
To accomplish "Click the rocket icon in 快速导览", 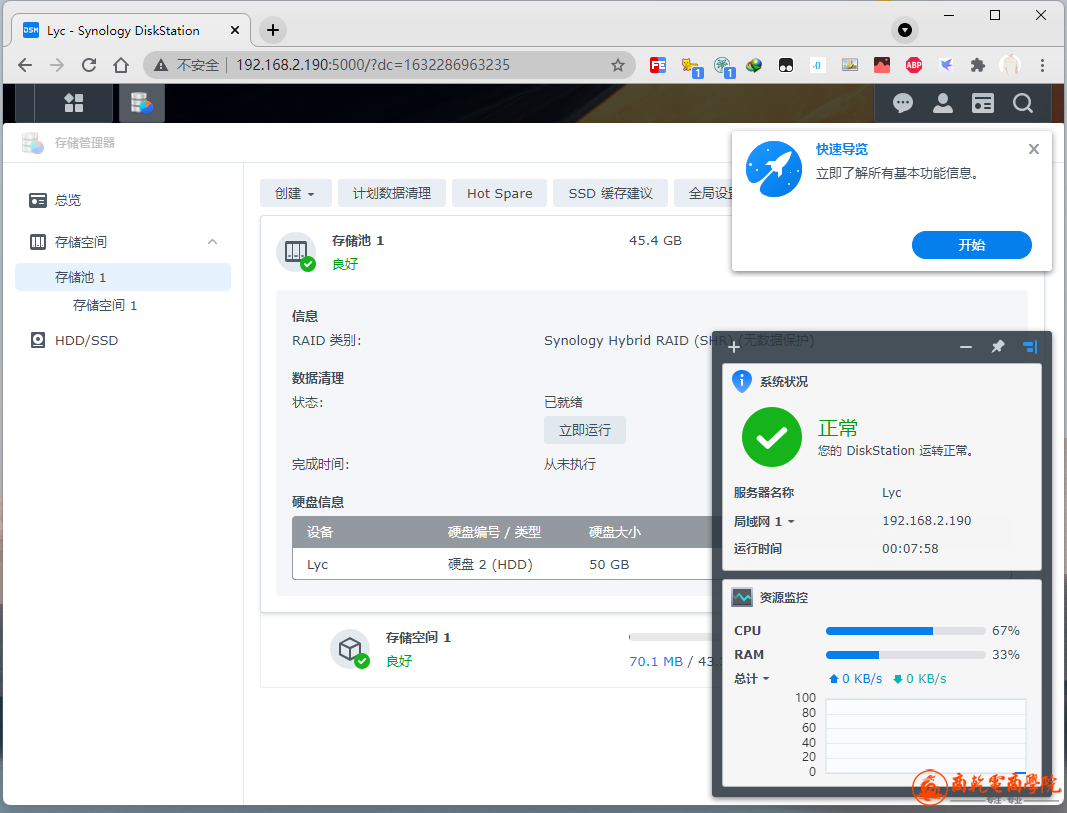I will point(774,169).
